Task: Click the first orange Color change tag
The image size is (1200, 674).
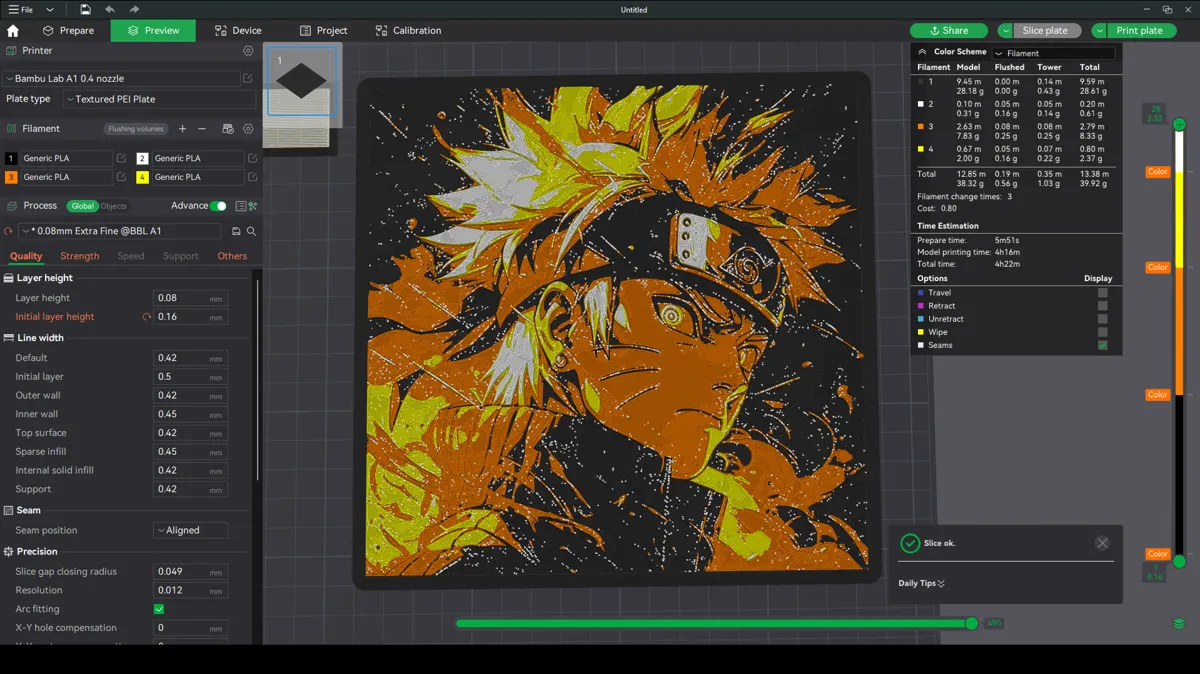Action: tap(1158, 172)
